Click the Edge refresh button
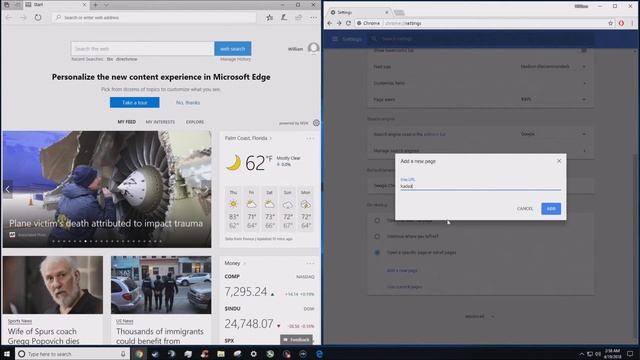 coord(38,18)
